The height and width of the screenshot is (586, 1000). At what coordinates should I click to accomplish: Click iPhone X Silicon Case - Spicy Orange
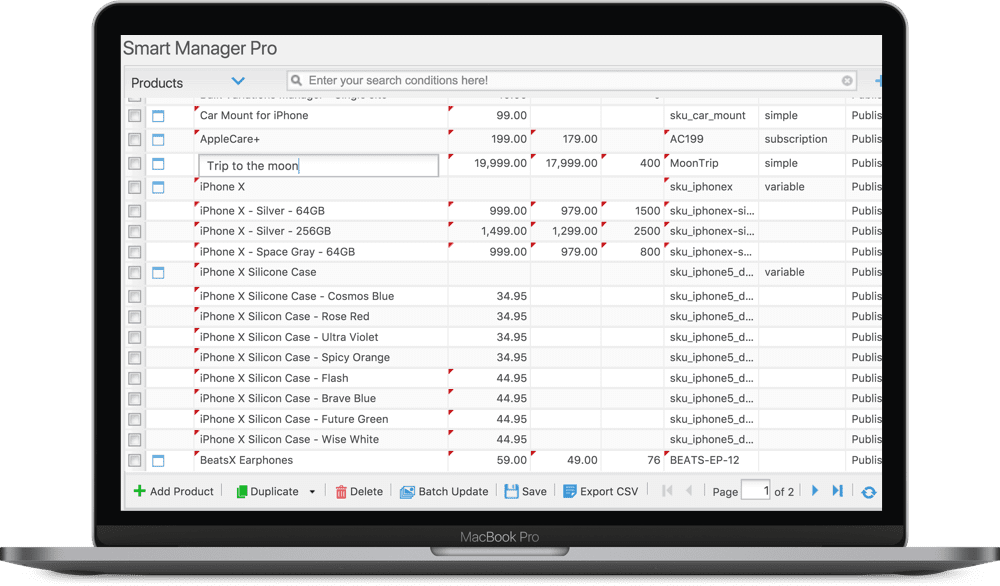pos(295,358)
